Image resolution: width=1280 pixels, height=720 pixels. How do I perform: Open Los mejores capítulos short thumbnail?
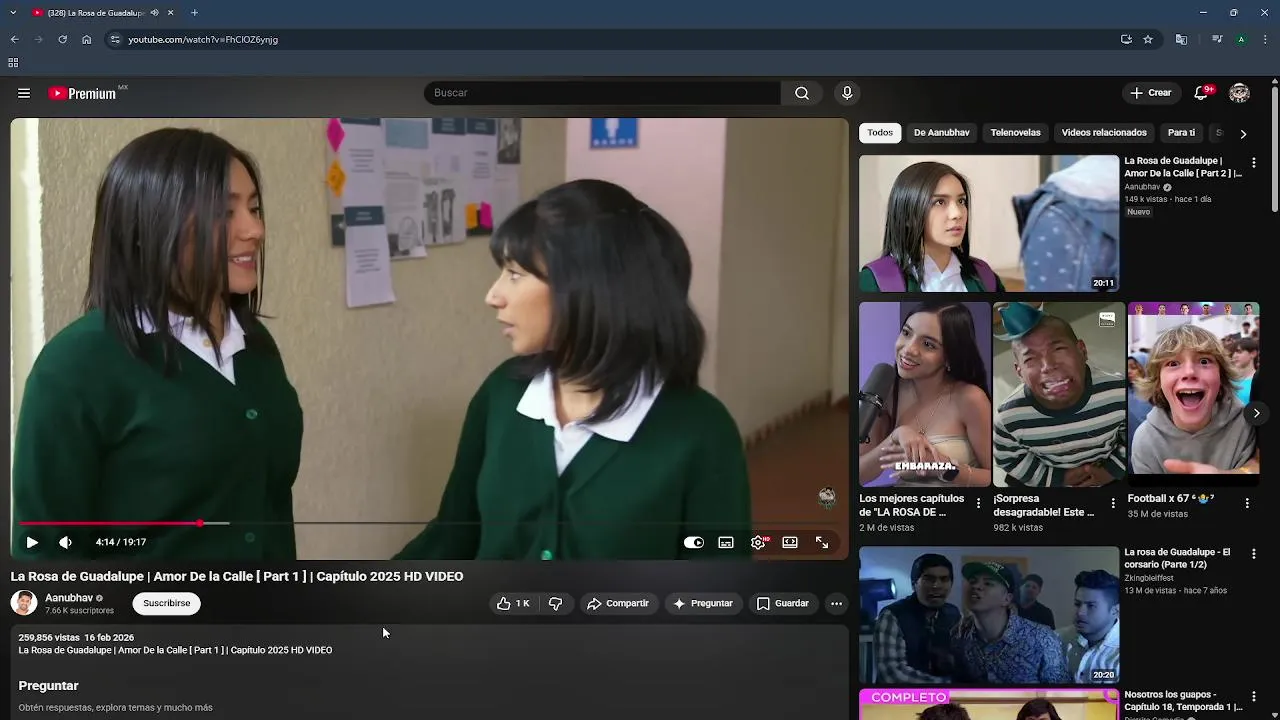[x=925, y=394]
